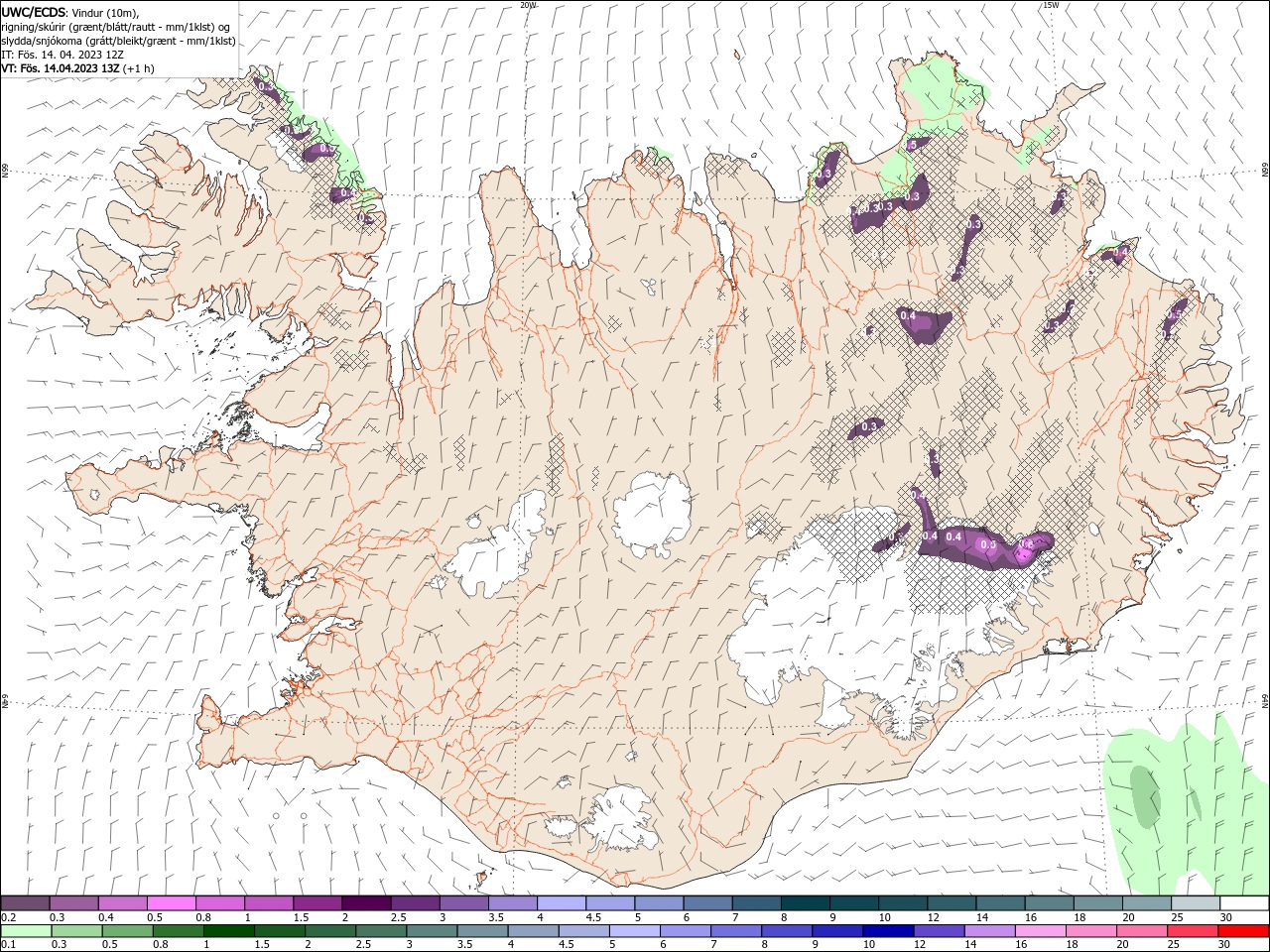
Task: Click the '15W' longitude label
Action: pyautogui.click(x=1050, y=5)
